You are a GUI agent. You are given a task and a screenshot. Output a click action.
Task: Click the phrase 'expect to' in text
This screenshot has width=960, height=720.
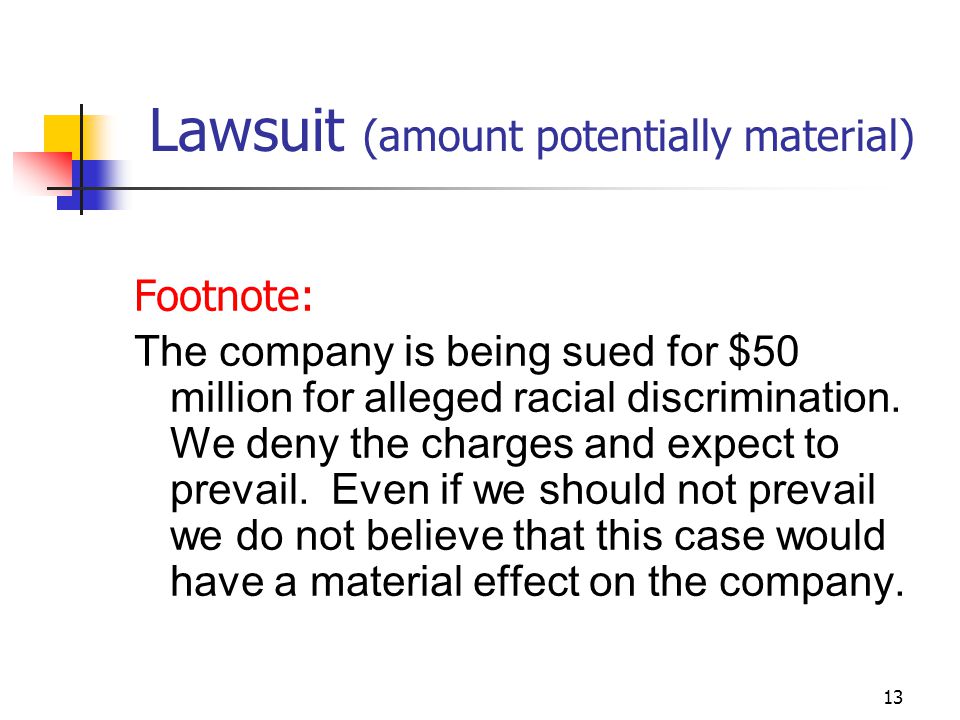pyautogui.click(x=752, y=446)
